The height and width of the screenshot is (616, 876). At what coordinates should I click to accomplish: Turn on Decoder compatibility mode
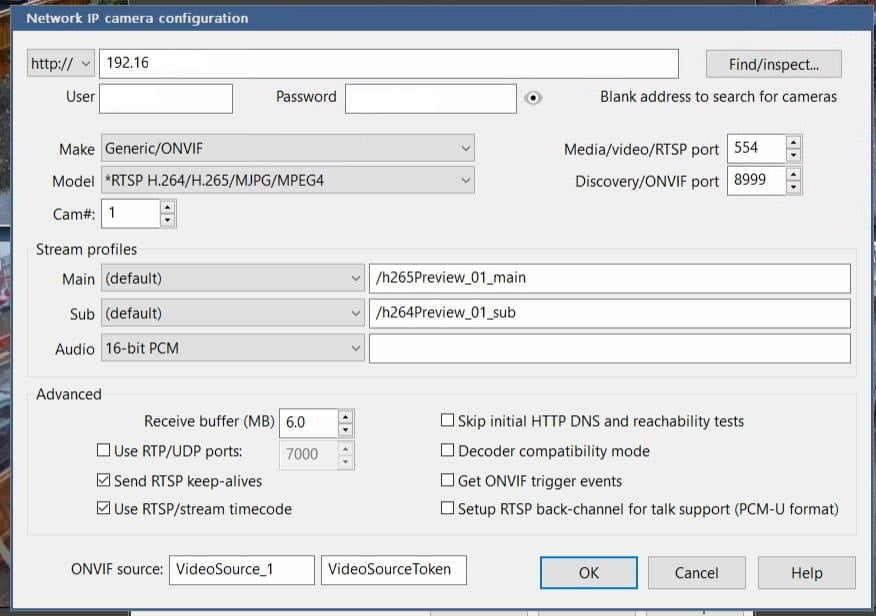pyautogui.click(x=448, y=451)
